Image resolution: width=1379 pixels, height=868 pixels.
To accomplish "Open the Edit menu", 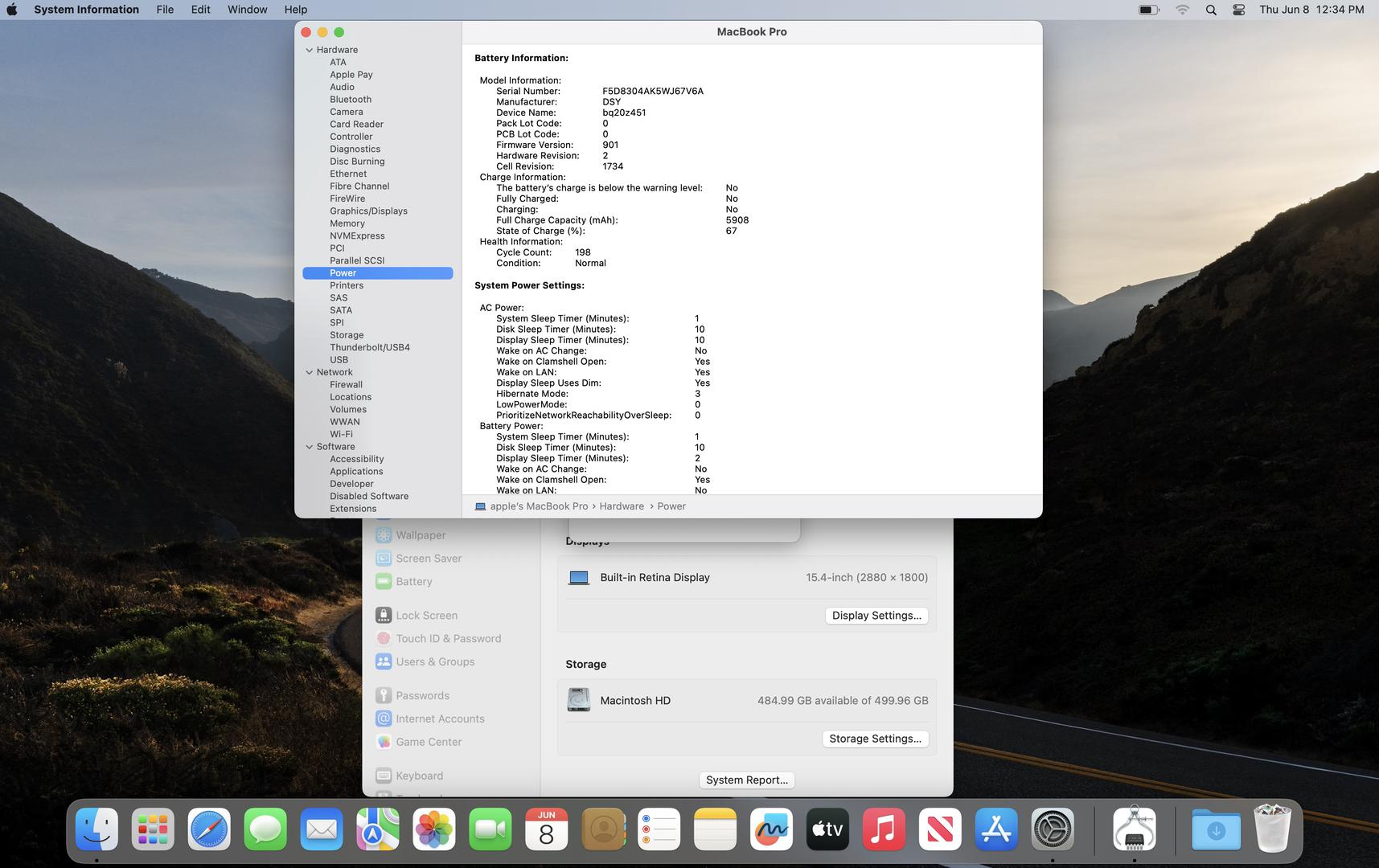I will click(x=201, y=10).
